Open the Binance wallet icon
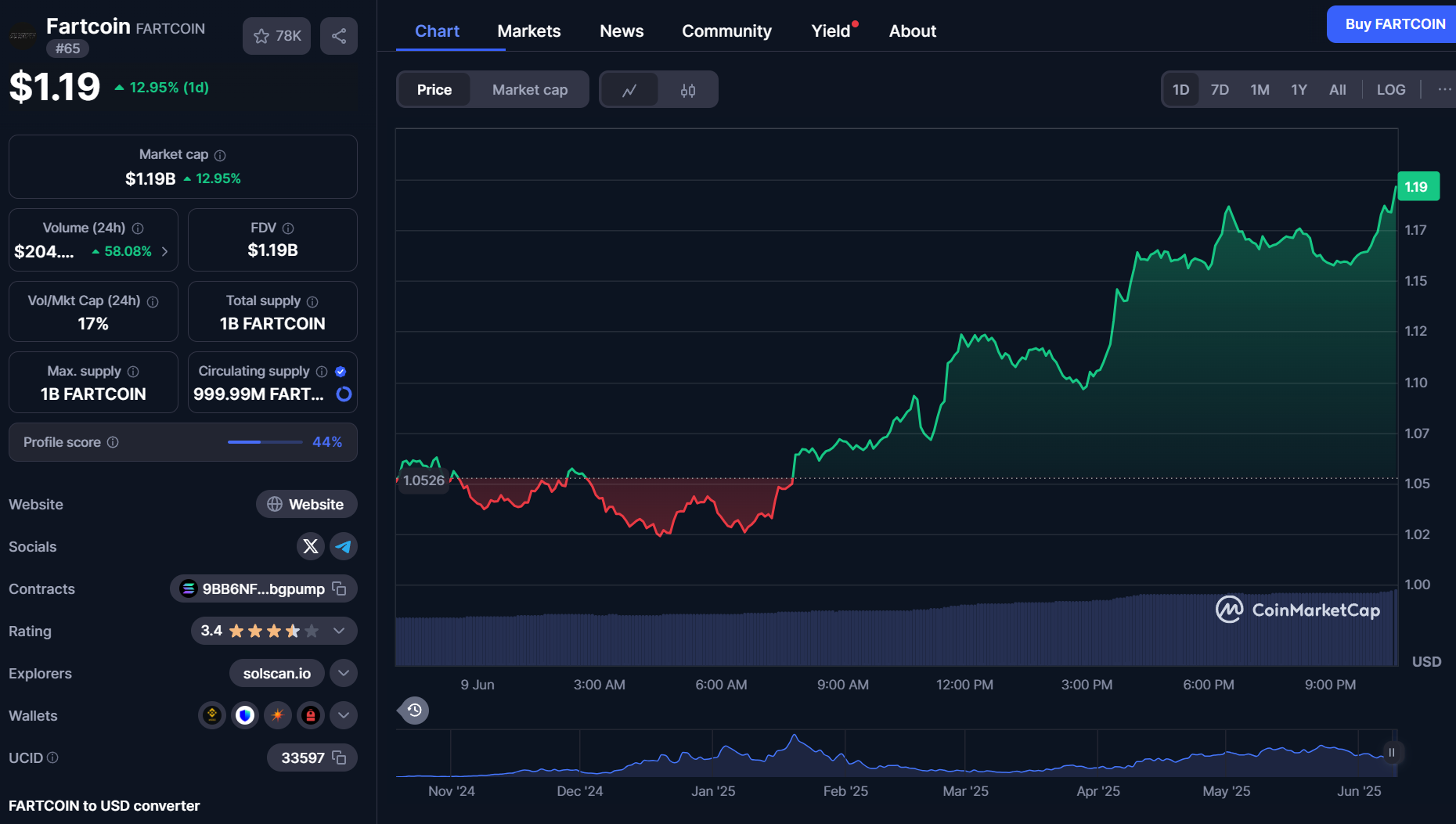Screen dimensions: 1456x824 tap(212, 715)
